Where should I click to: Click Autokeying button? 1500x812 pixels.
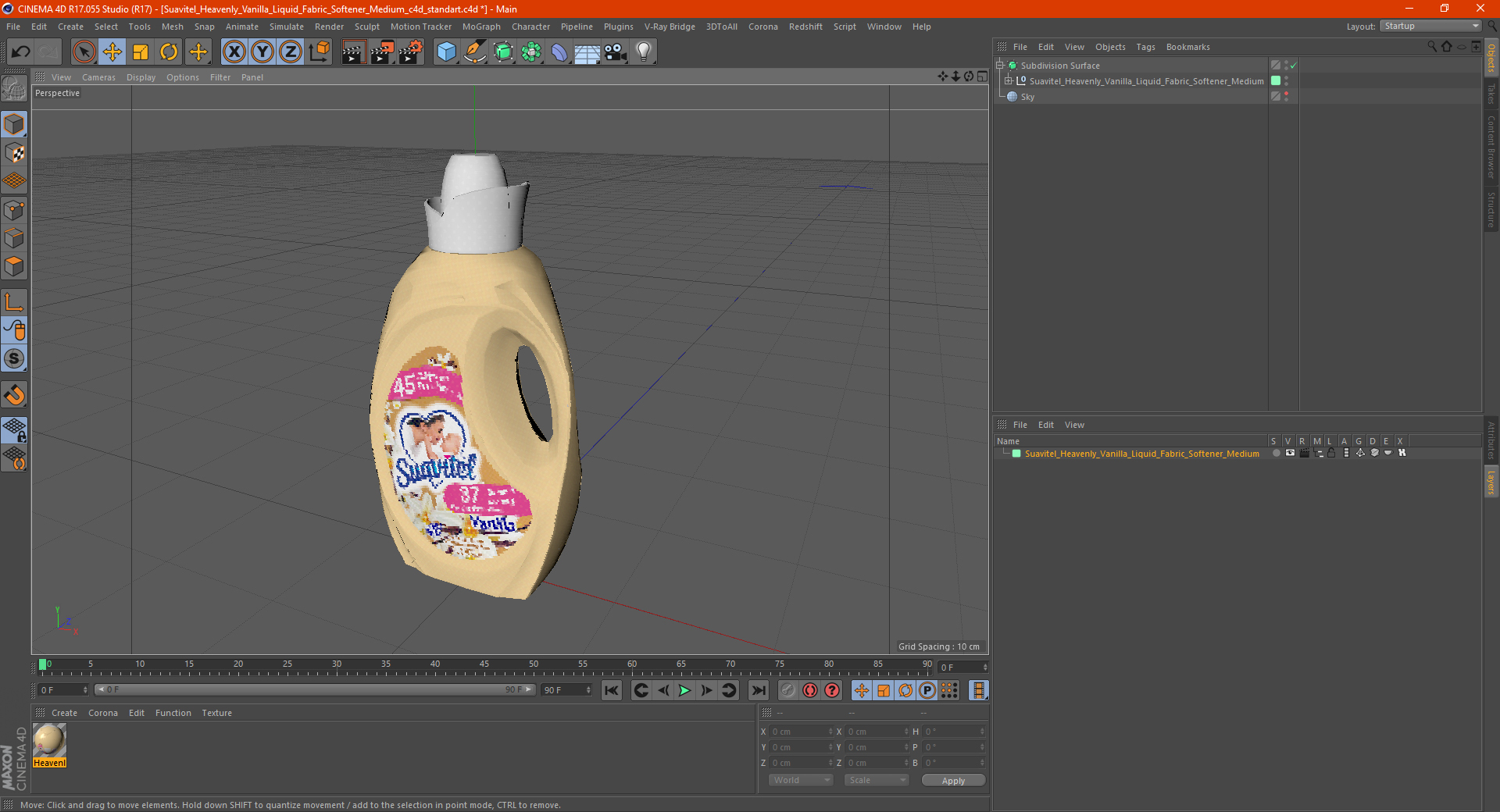click(810, 690)
